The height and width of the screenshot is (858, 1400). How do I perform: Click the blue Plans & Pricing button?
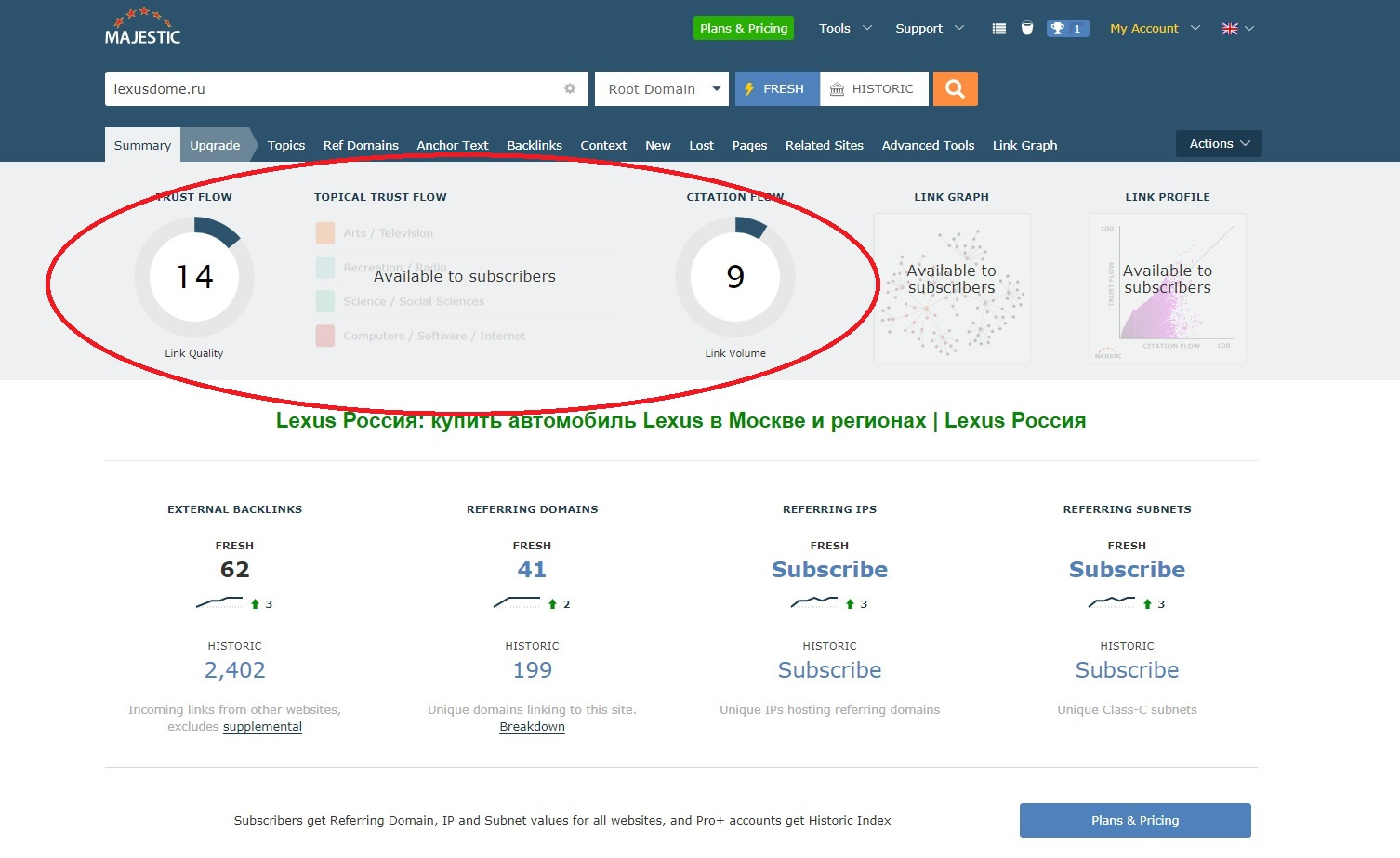click(1135, 820)
